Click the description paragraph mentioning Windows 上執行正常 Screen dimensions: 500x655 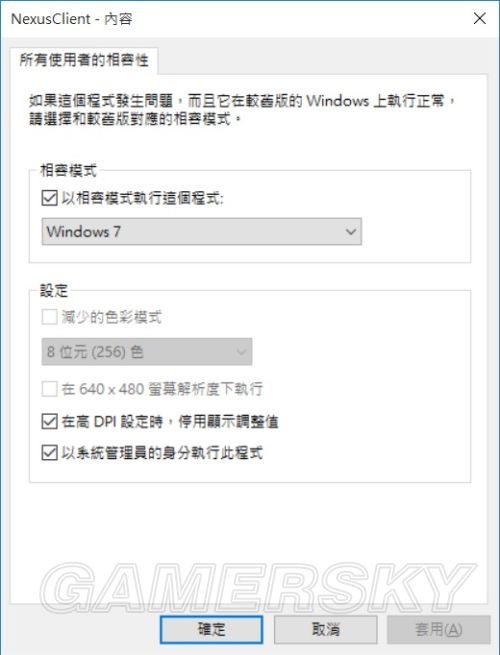coord(241,110)
